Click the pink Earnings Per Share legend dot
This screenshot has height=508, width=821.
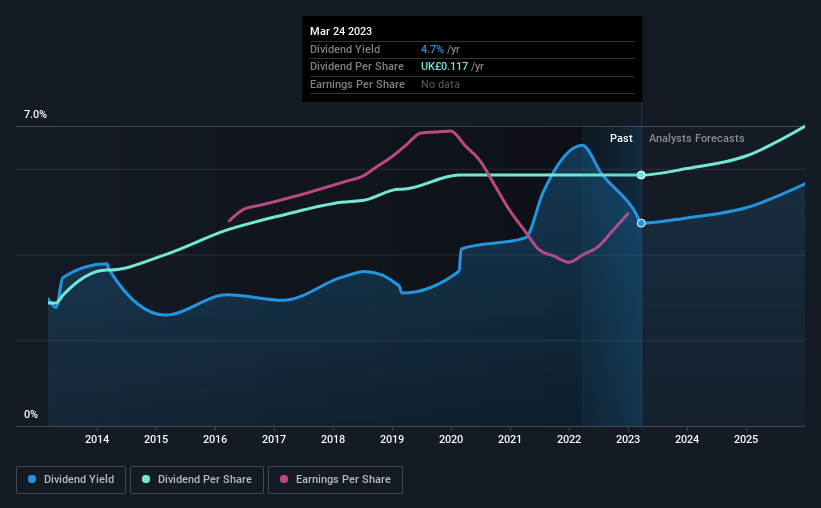coord(284,479)
